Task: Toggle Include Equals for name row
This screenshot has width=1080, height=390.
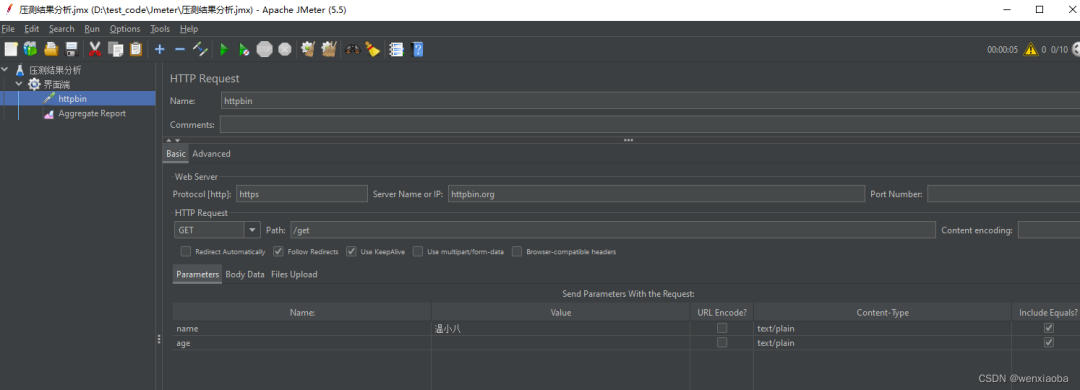Action: point(1049,328)
